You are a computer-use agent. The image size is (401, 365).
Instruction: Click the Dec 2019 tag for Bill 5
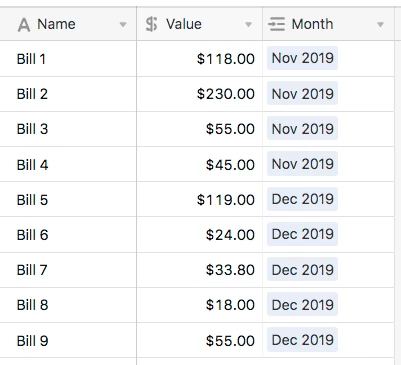coord(302,199)
